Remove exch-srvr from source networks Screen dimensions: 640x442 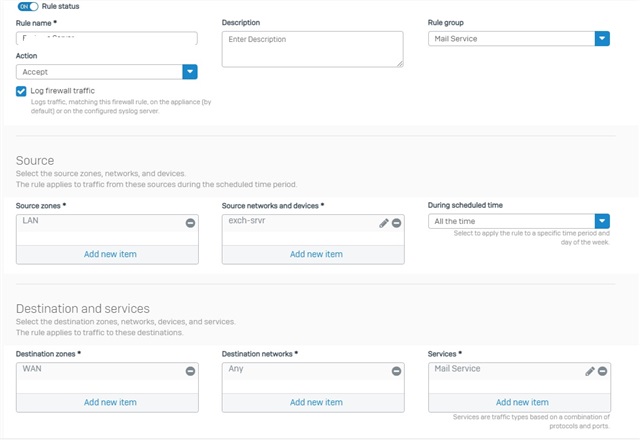396,223
